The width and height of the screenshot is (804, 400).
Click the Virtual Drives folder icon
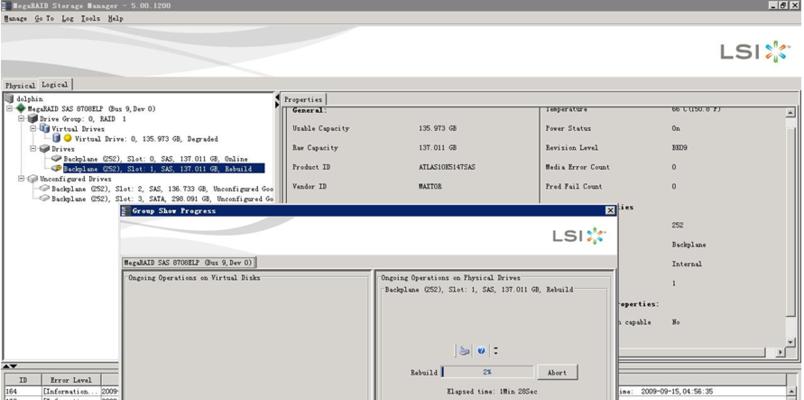point(45,129)
